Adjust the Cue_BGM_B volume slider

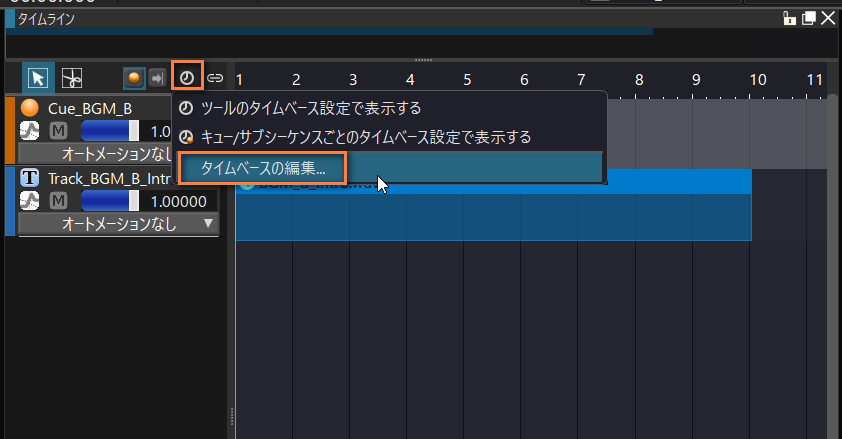click(110, 131)
